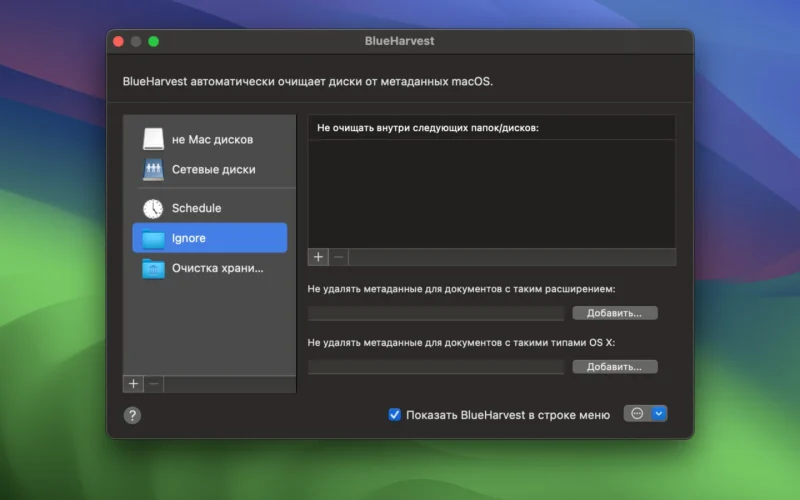Remove ignored folder with minus button

click(338, 257)
